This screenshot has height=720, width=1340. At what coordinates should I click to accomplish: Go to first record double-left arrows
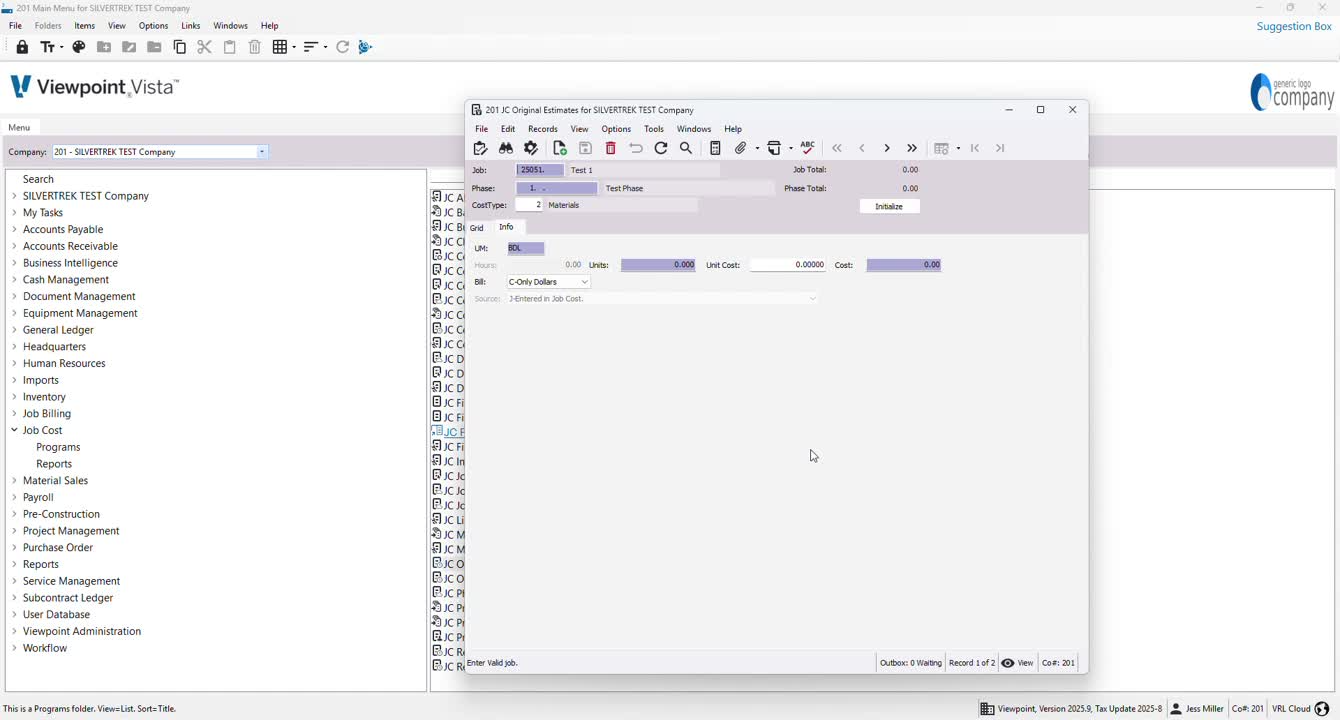tap(837, 148)
